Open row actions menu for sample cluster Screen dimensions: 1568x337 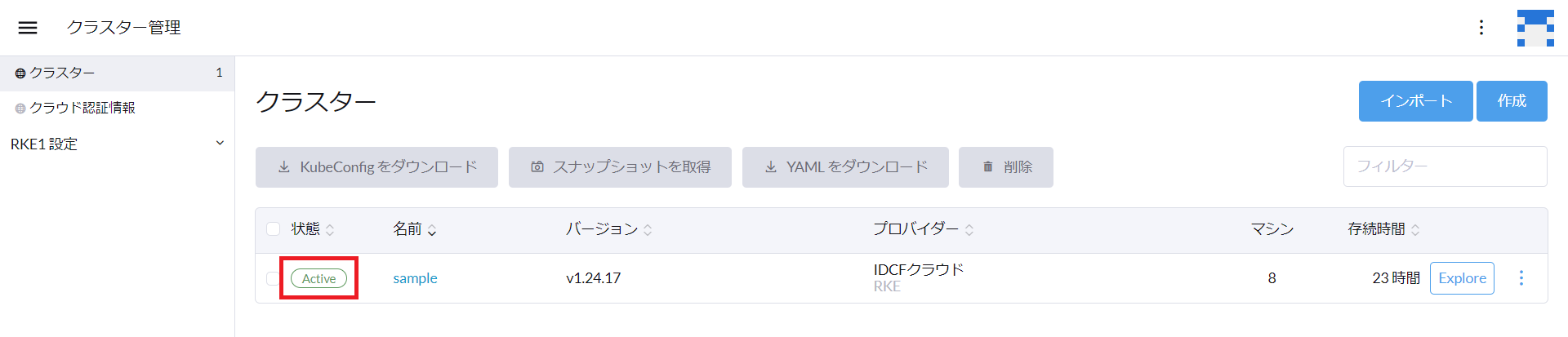click(1521, 278)
